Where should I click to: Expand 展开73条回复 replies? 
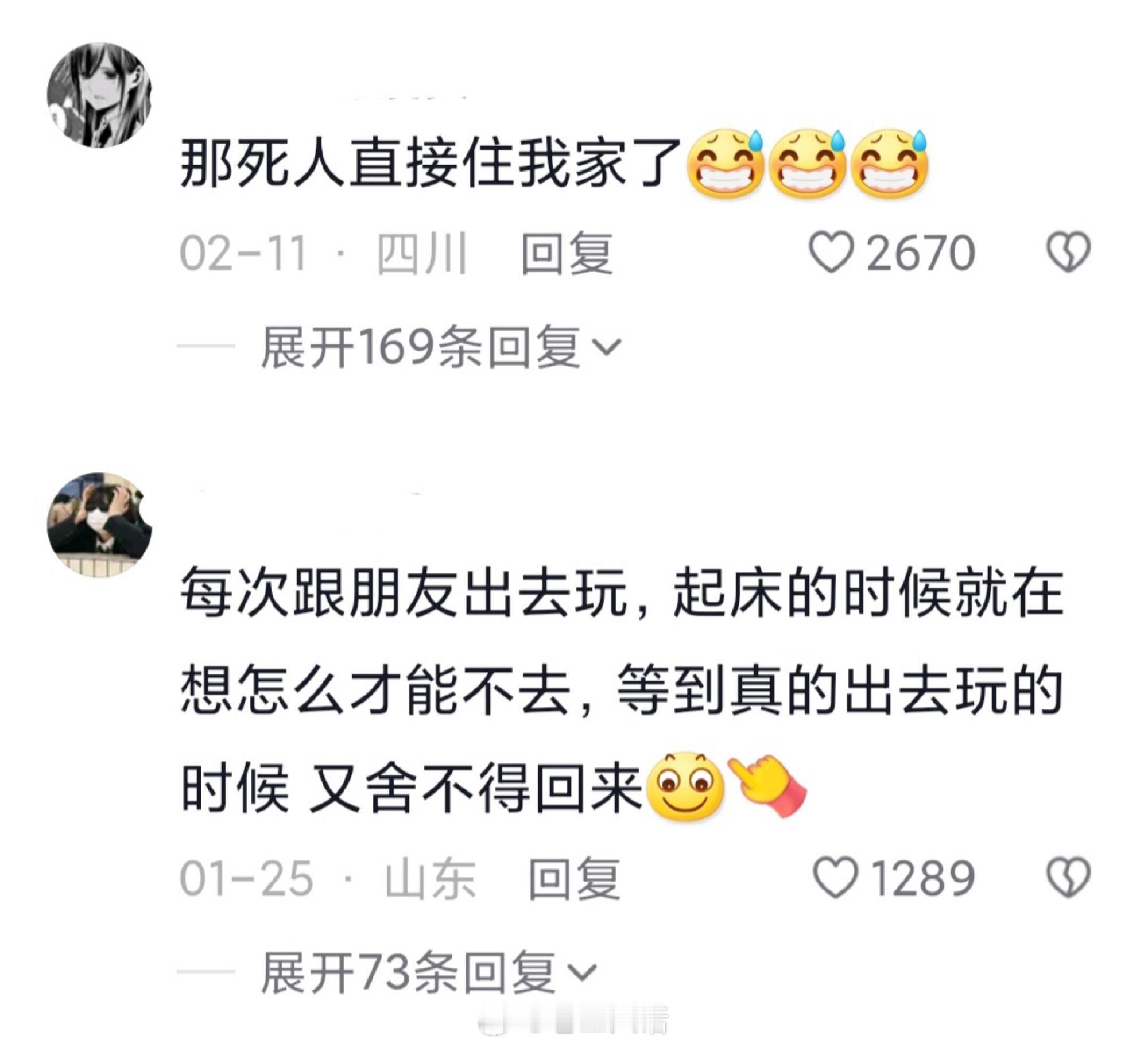429,972
